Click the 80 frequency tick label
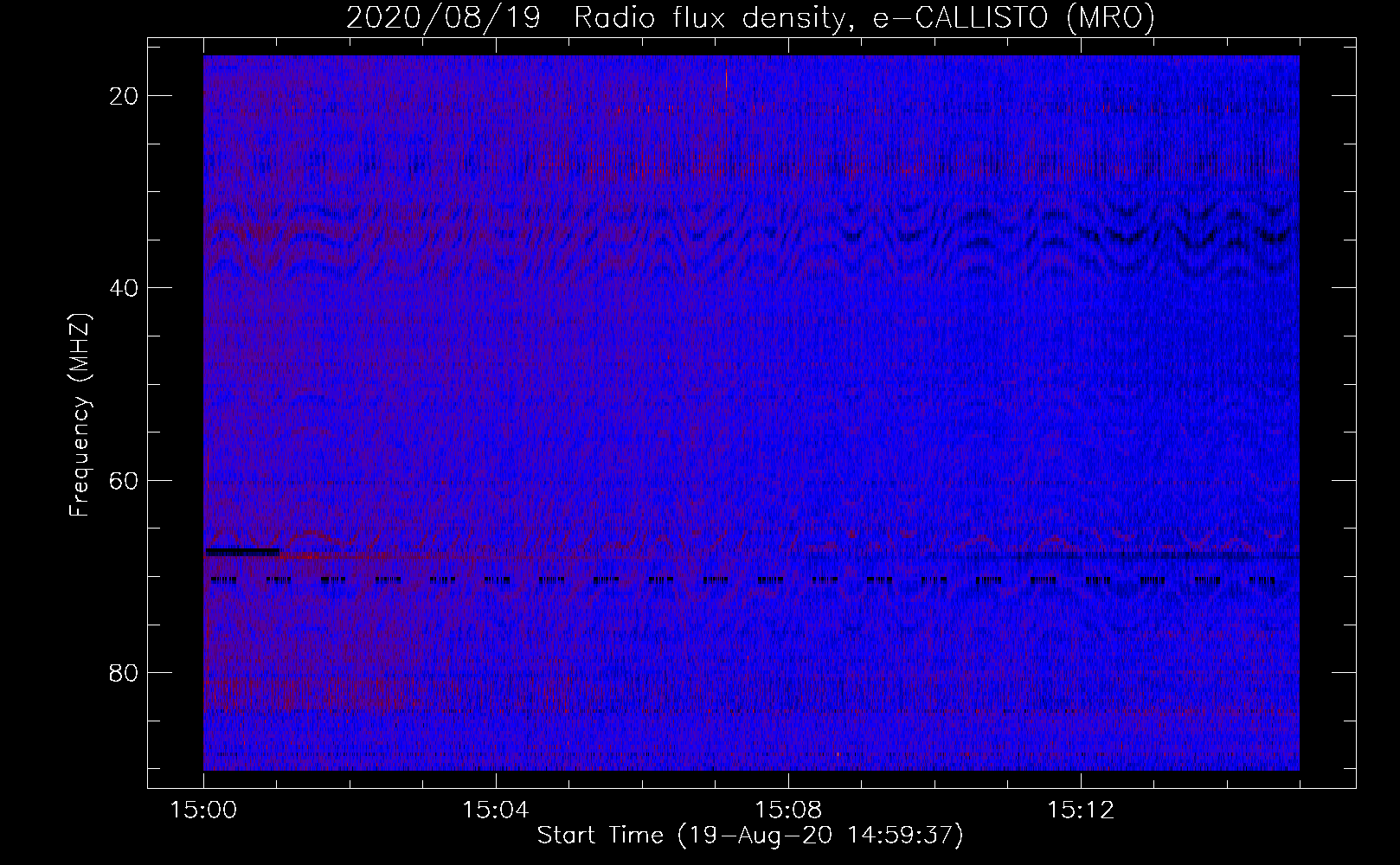Screen dimensions: 1400x865 click(x=125, y=672)
